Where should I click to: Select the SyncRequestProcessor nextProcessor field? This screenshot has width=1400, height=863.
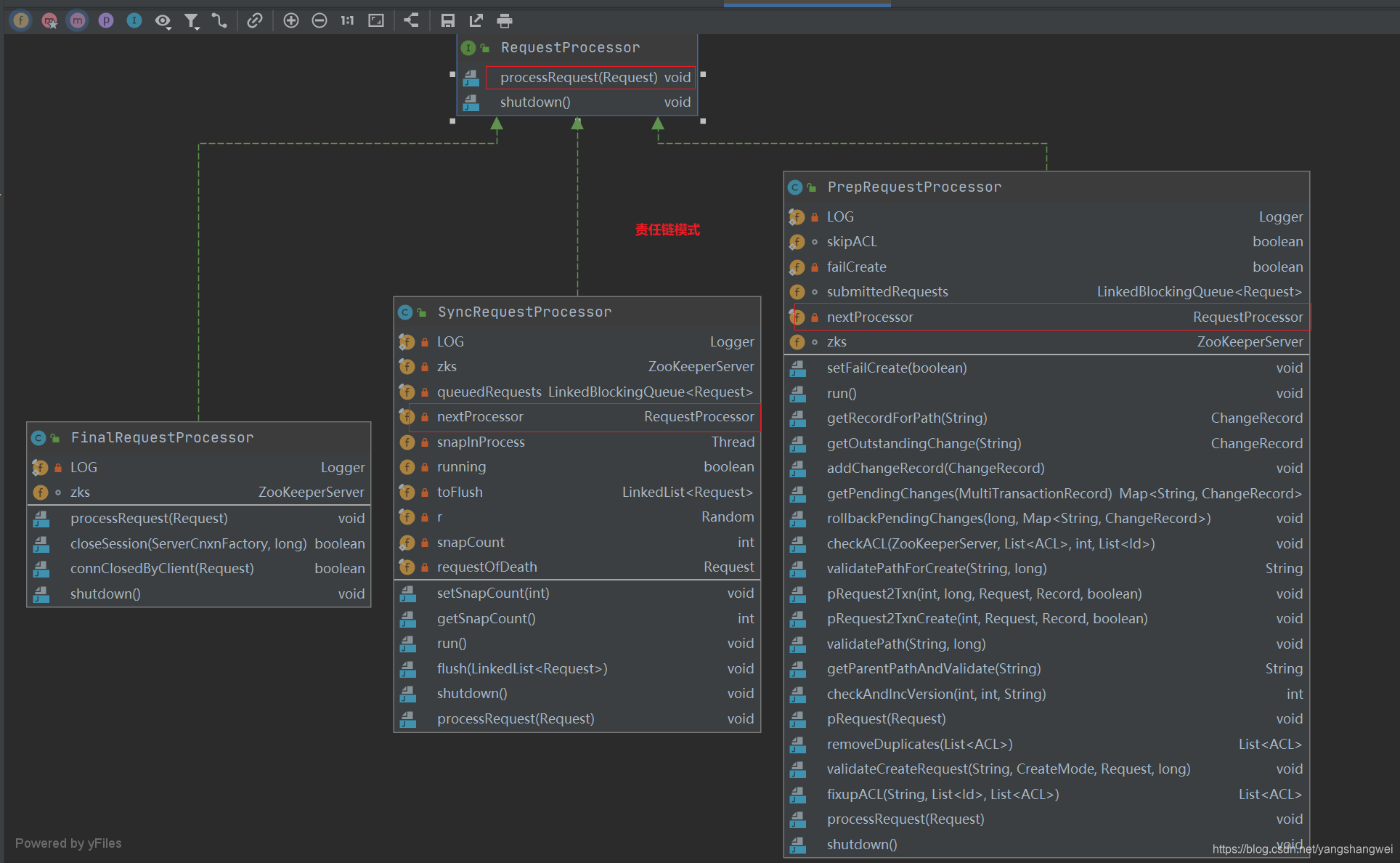click(480, 417)
